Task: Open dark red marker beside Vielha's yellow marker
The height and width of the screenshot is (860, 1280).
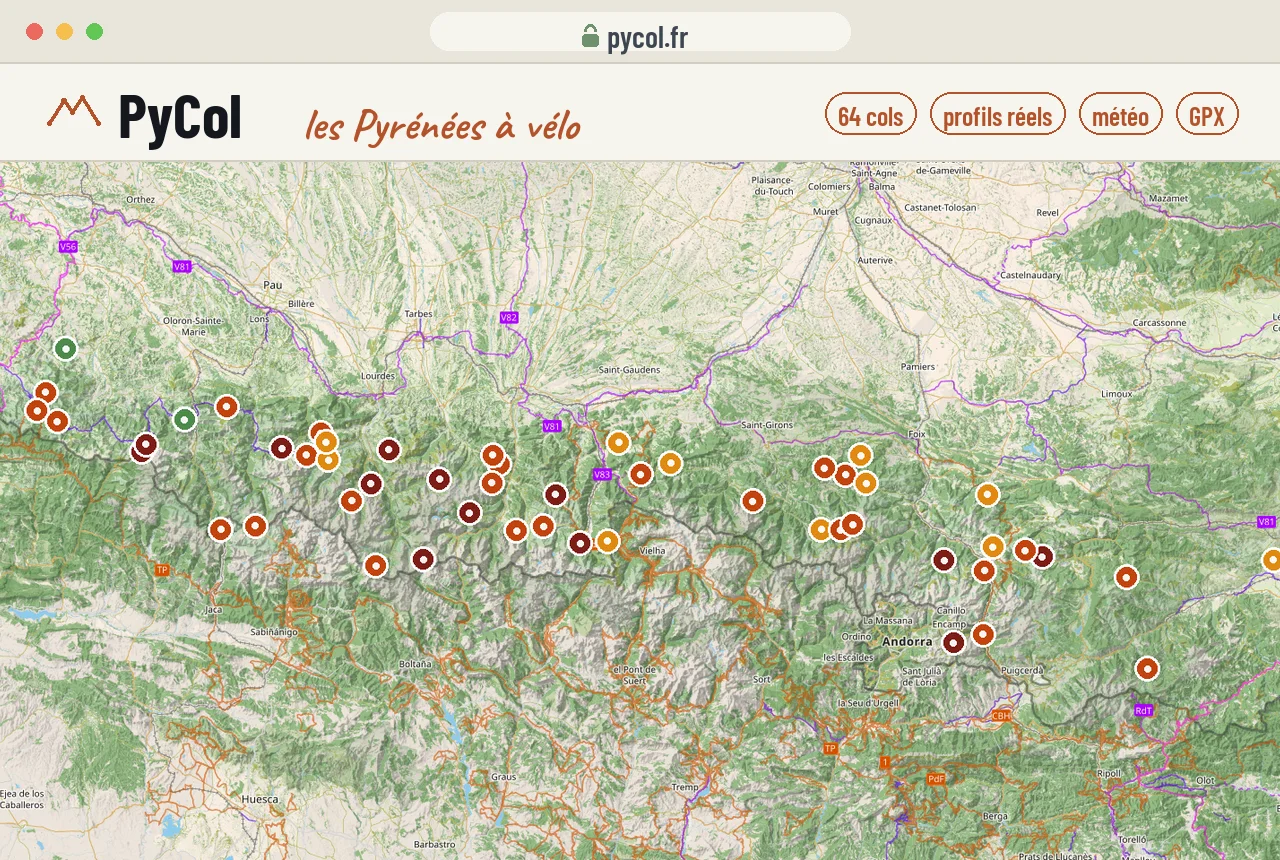Action: tap(580, 543)
